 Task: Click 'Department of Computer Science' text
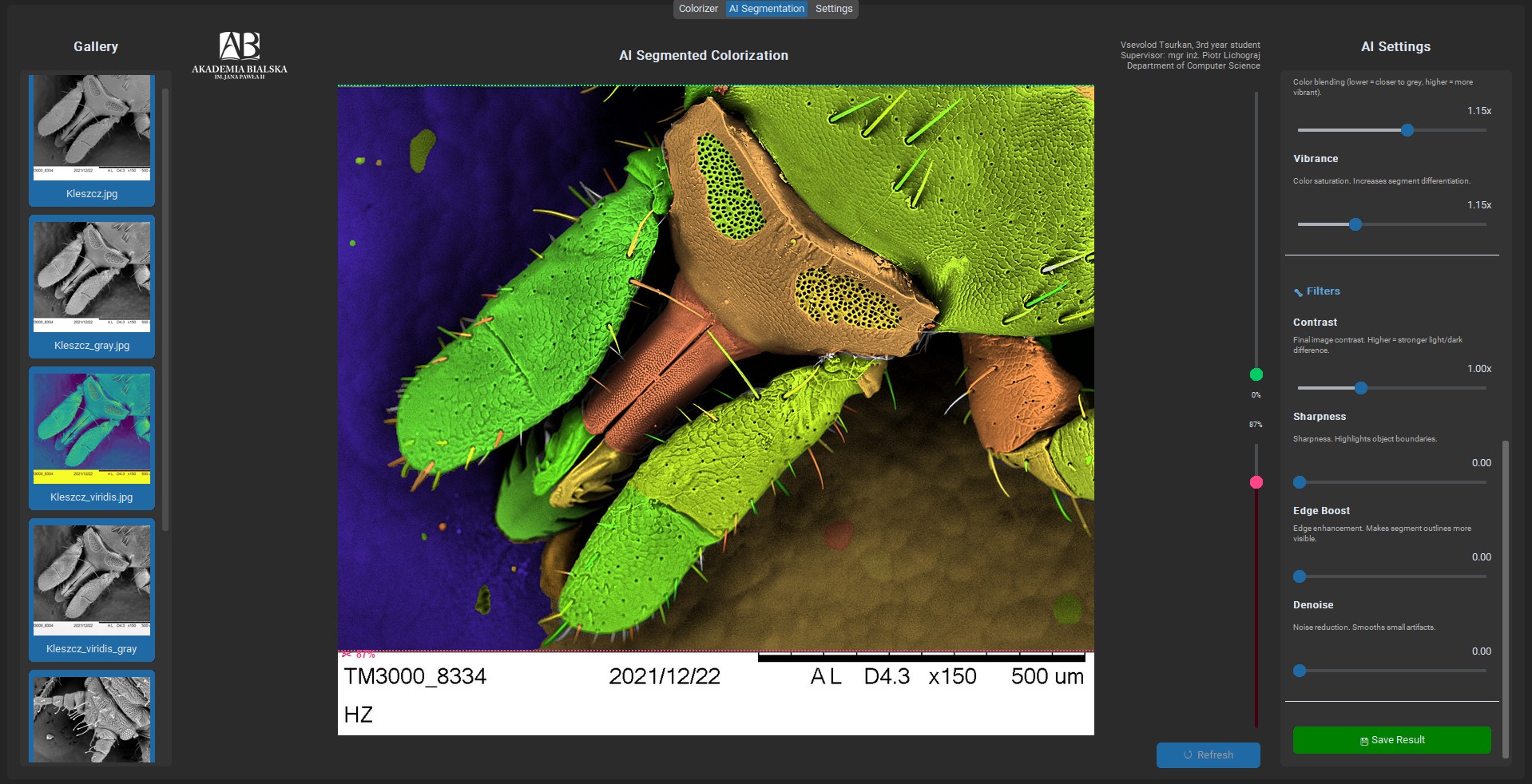(1193, 65)
